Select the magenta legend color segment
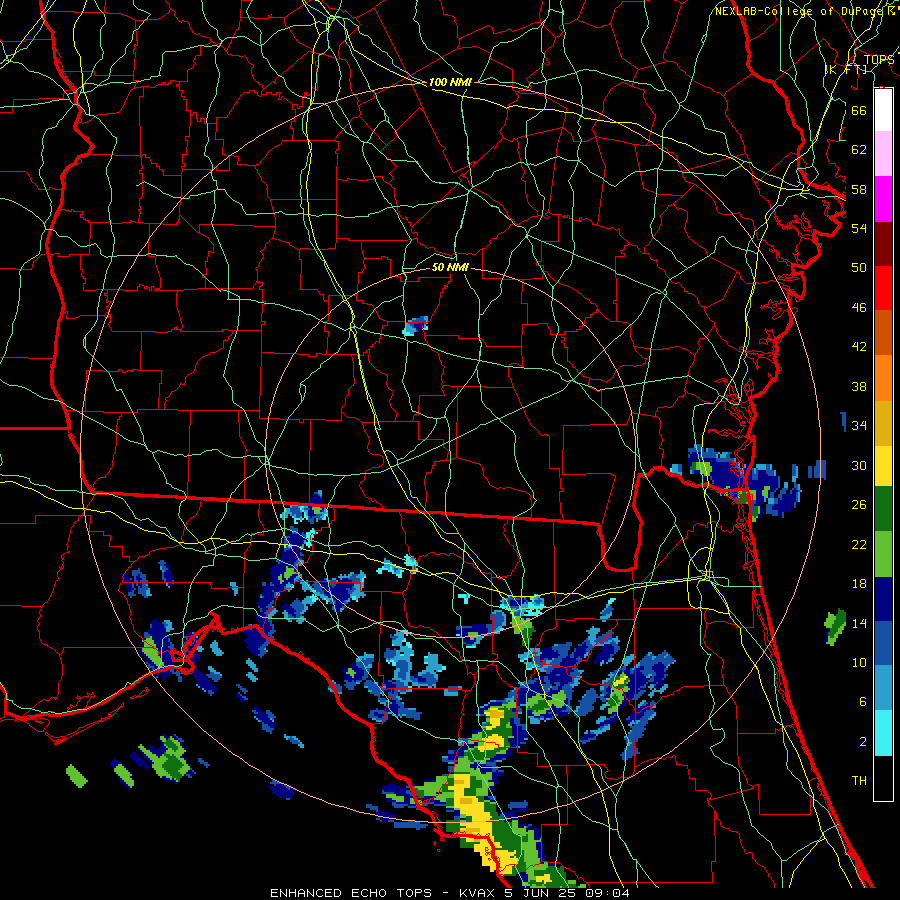 tap(883, 199)
